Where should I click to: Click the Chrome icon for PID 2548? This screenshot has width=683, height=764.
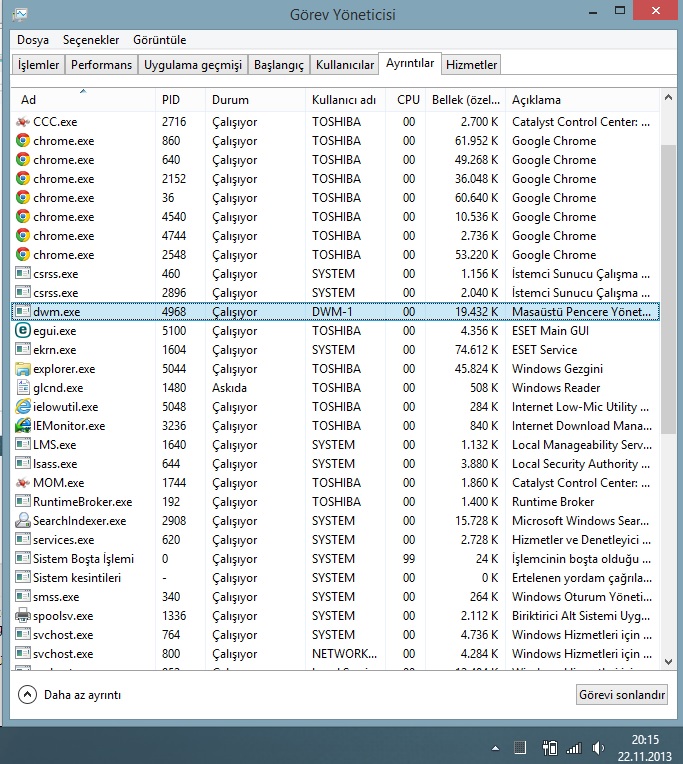coord(23,255)
